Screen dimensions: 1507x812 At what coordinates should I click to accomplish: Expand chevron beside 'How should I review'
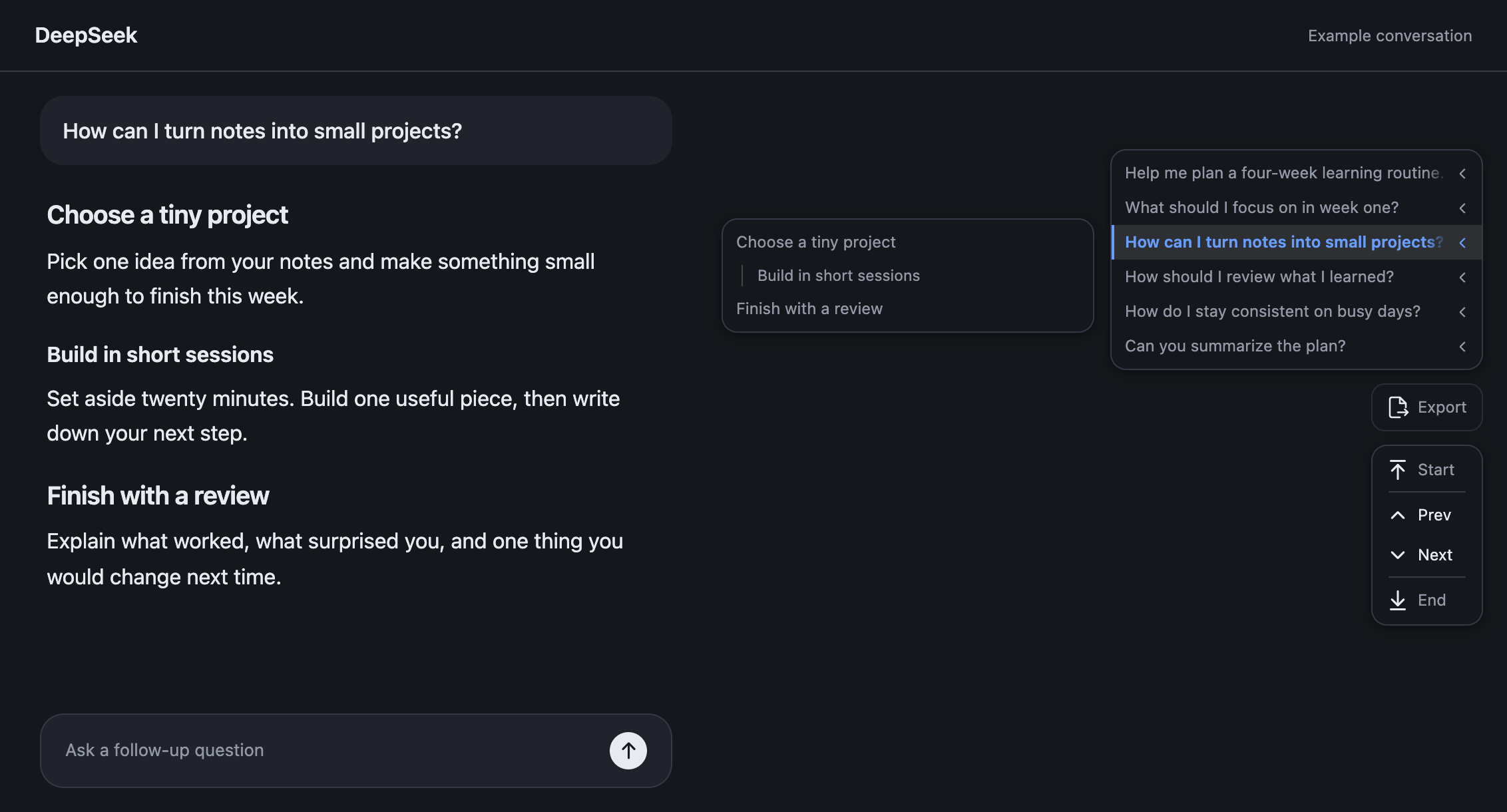click(1462, 278)
